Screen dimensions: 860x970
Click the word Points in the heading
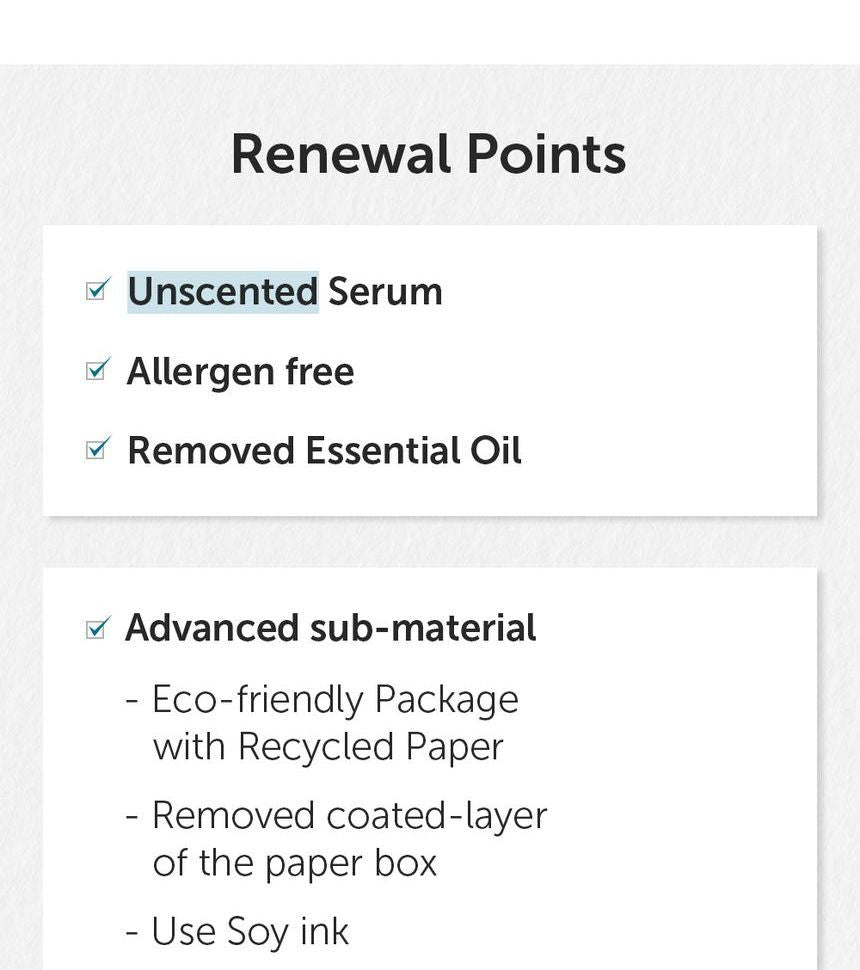point(546,155)
